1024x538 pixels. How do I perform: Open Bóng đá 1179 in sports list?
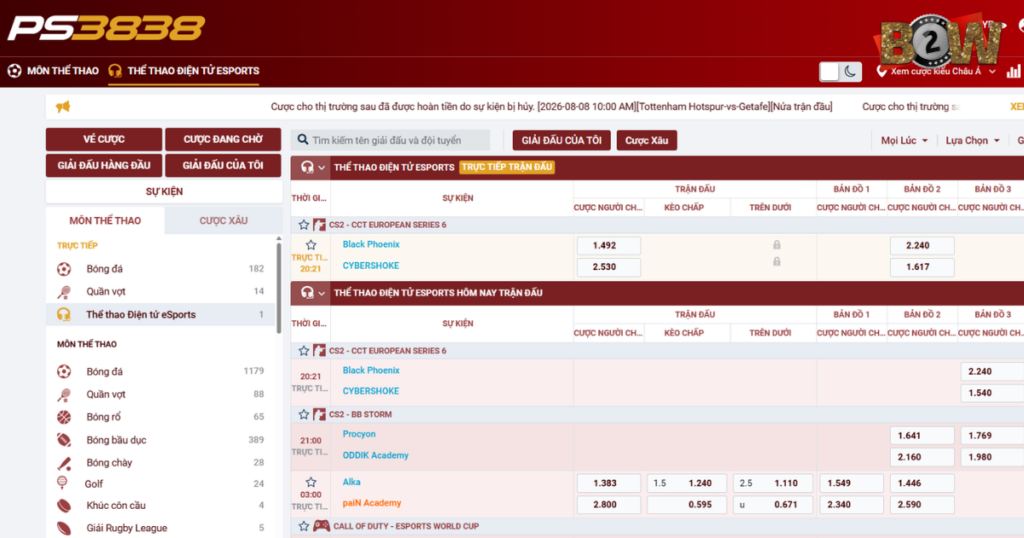click(x=161, y=372)
